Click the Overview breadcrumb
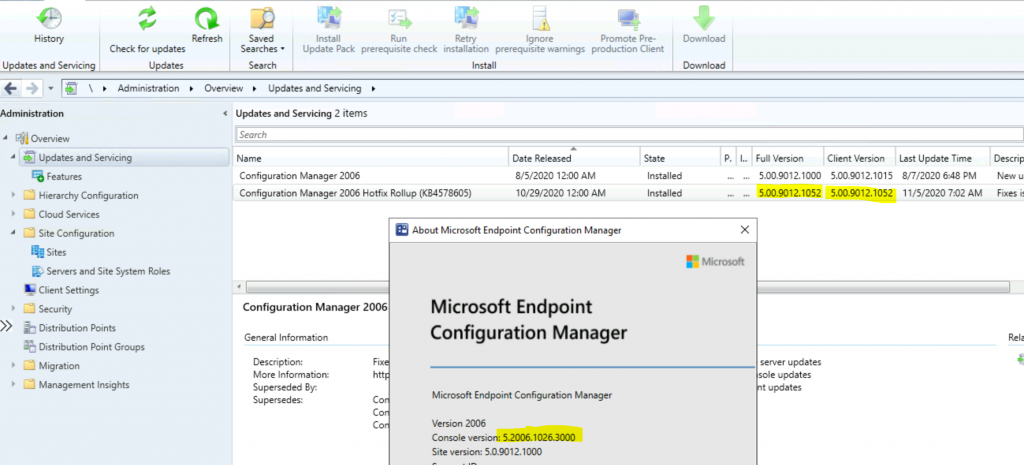Image resolution: width=1024 pixels, height=465 pixels. (x=223, y=88)
